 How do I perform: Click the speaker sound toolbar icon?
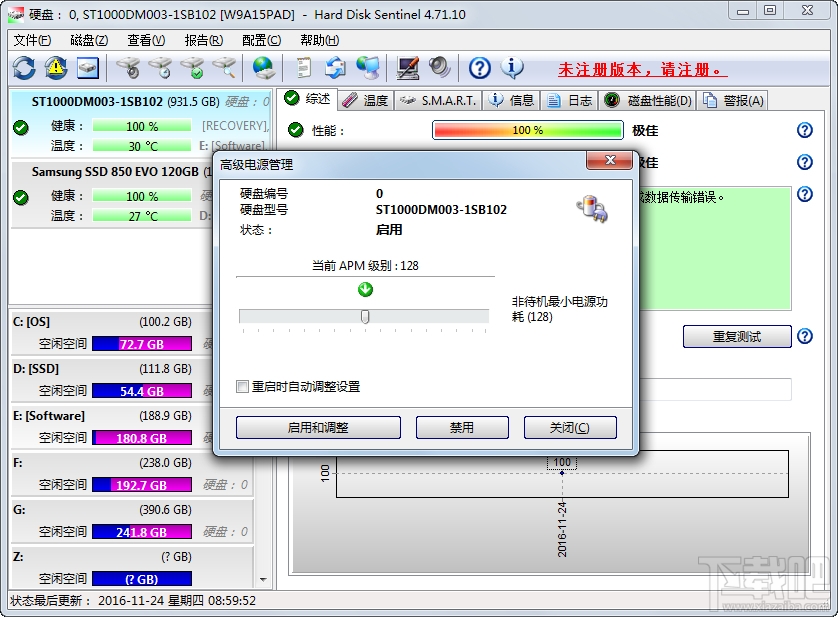coord(437,67)
